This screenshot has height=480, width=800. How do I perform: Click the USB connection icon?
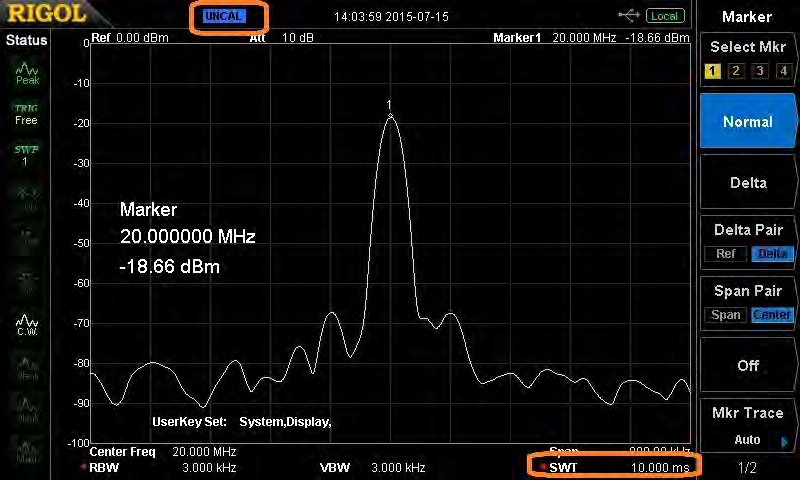click(x=629, y=16)
